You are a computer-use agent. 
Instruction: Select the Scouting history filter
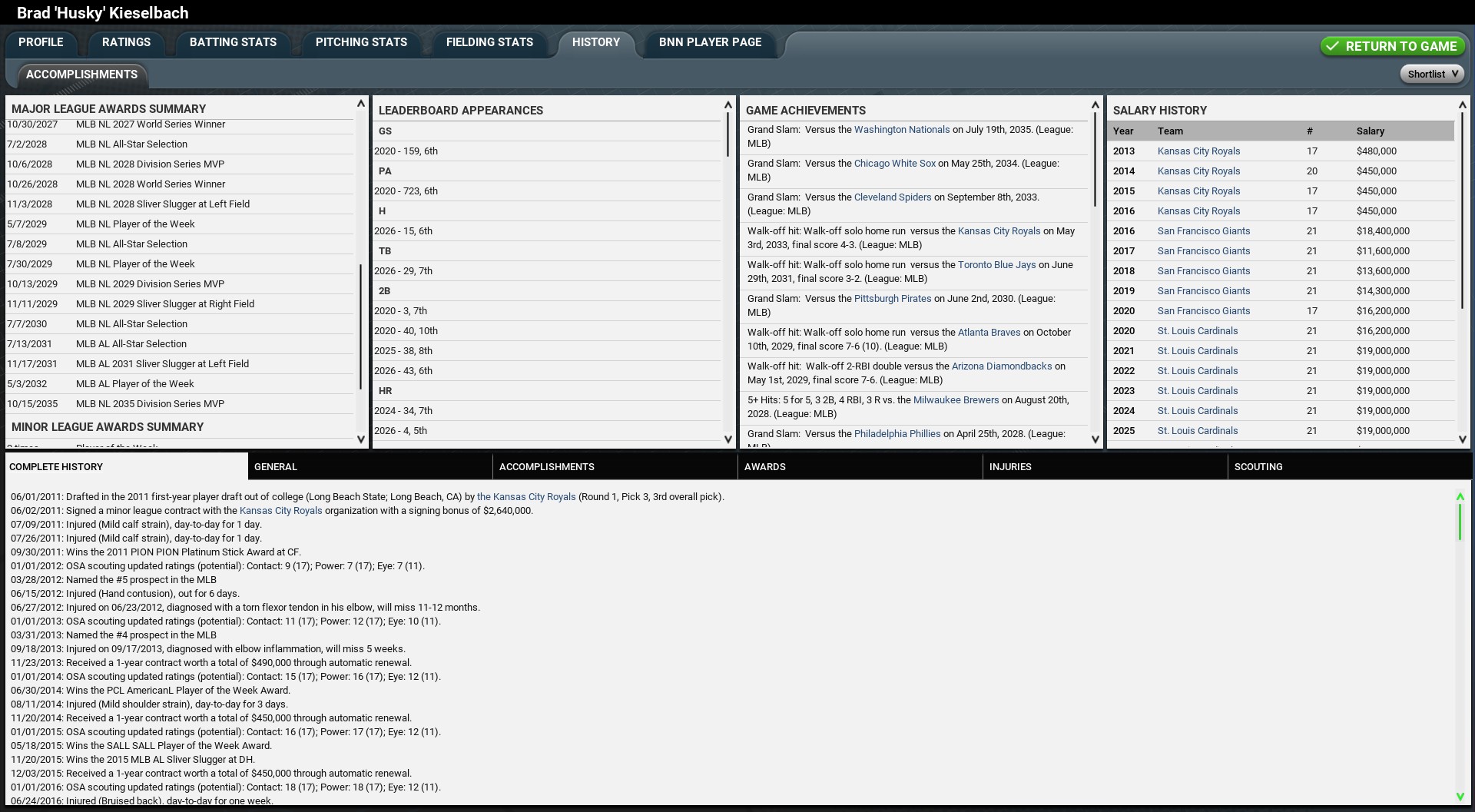1258,467
